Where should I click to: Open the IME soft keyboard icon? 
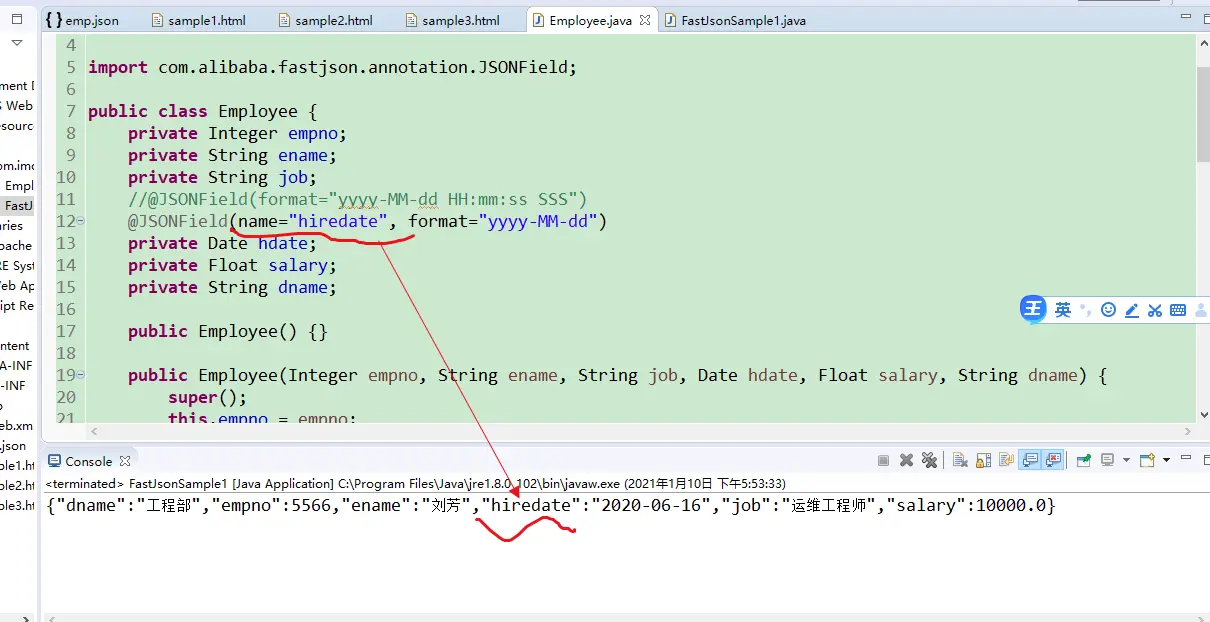coord(1178,310)
